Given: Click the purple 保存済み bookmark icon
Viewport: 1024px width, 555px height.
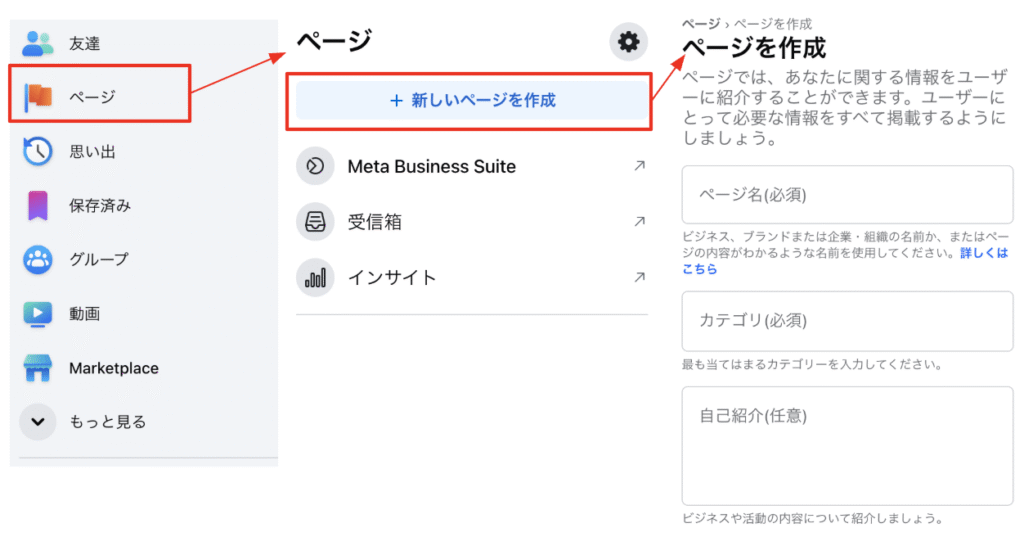Looking at the screenshot, I should (x=38, y=206).
